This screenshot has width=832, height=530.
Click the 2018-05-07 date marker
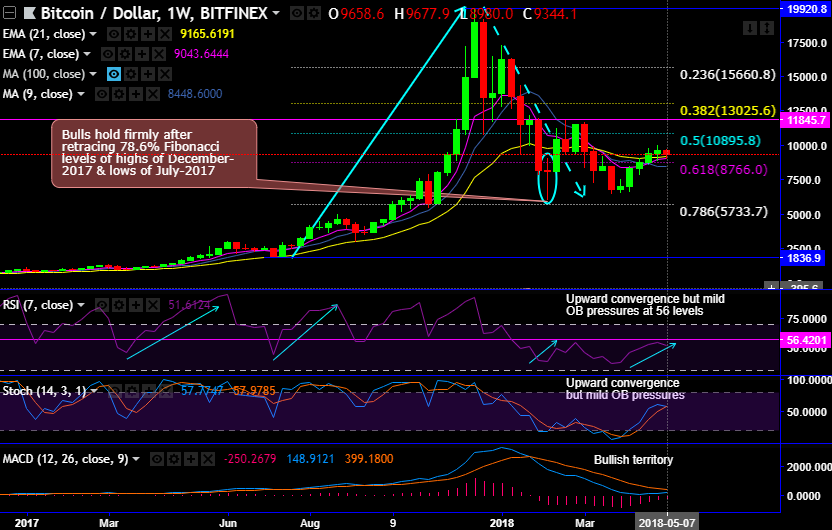click(666, 523)
